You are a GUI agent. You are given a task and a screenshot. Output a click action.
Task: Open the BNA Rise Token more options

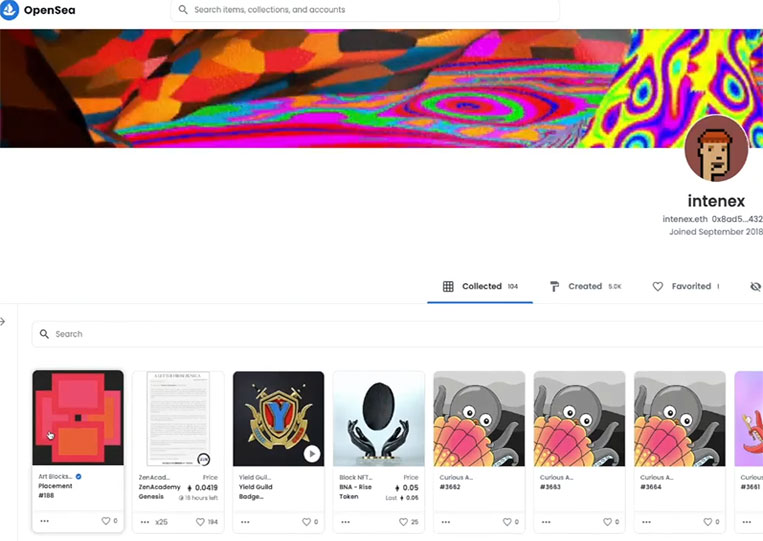click(345, 522)
